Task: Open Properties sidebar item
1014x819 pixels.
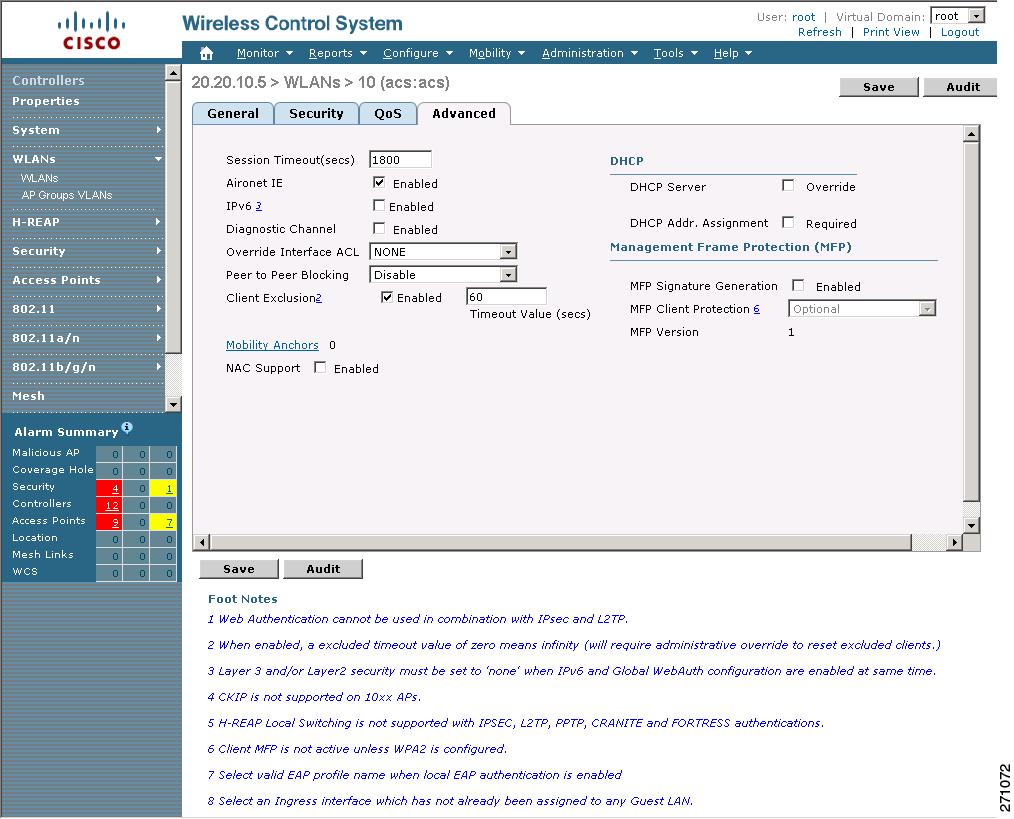Action: point(46,101)
